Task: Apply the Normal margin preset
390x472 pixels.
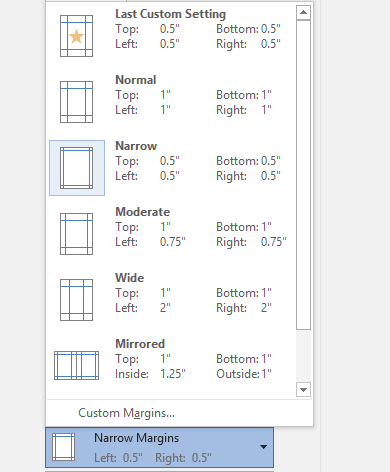Action: pos(170,102)
